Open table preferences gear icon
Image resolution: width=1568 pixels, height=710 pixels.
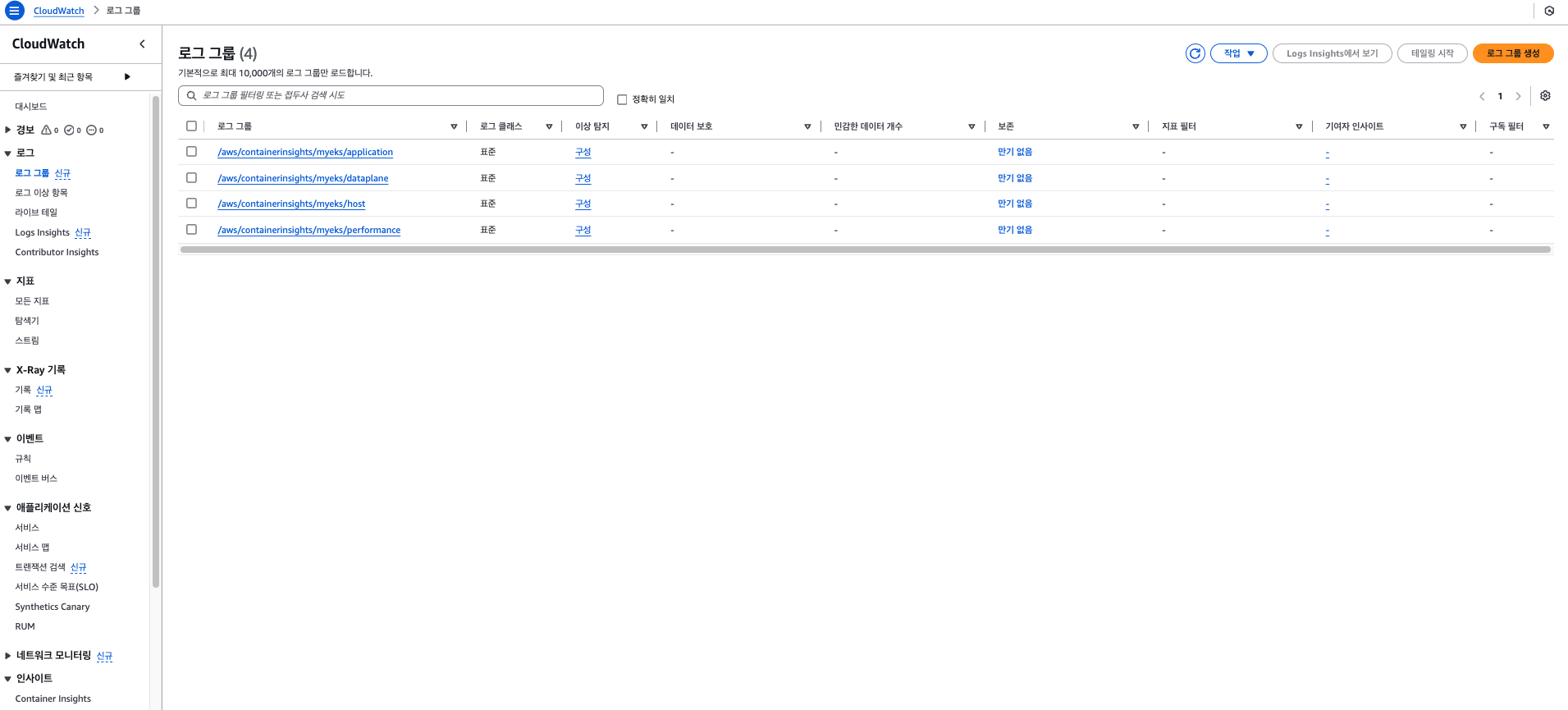1545,96
